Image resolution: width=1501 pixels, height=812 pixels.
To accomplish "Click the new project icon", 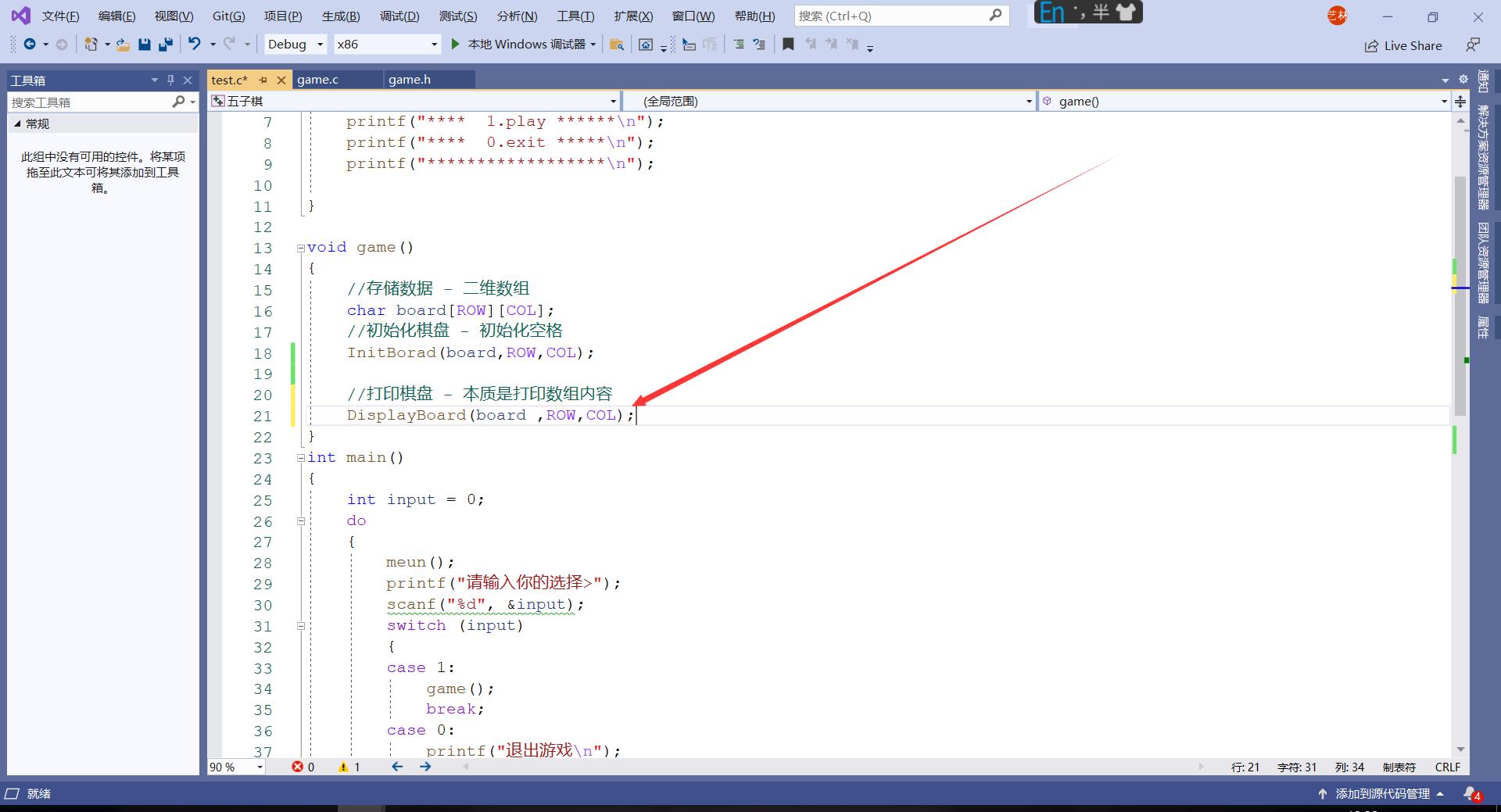I will pos(91,45).
